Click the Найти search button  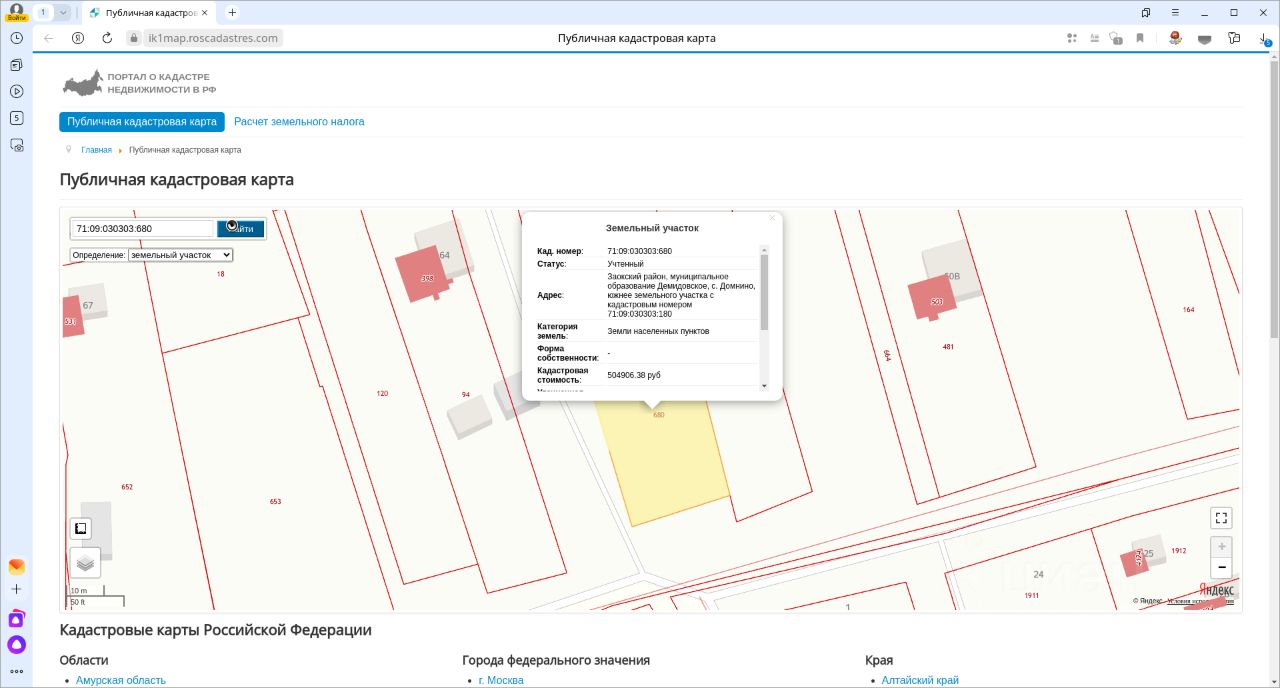tap(241, 229)
